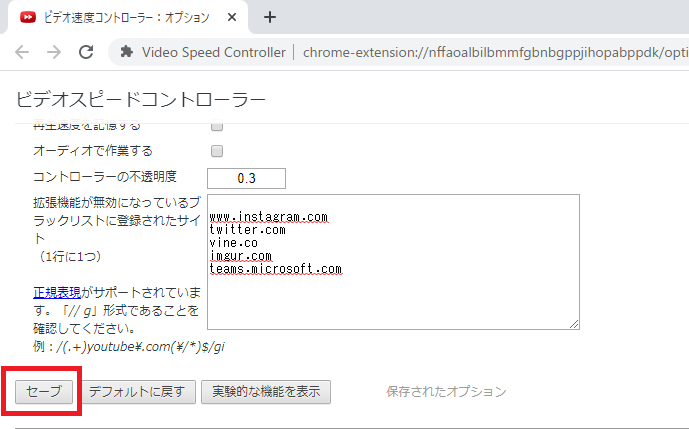Toggle the オーディオで作業する checkbox
This screenshot has width=689, height=429.
coord(217,151)
